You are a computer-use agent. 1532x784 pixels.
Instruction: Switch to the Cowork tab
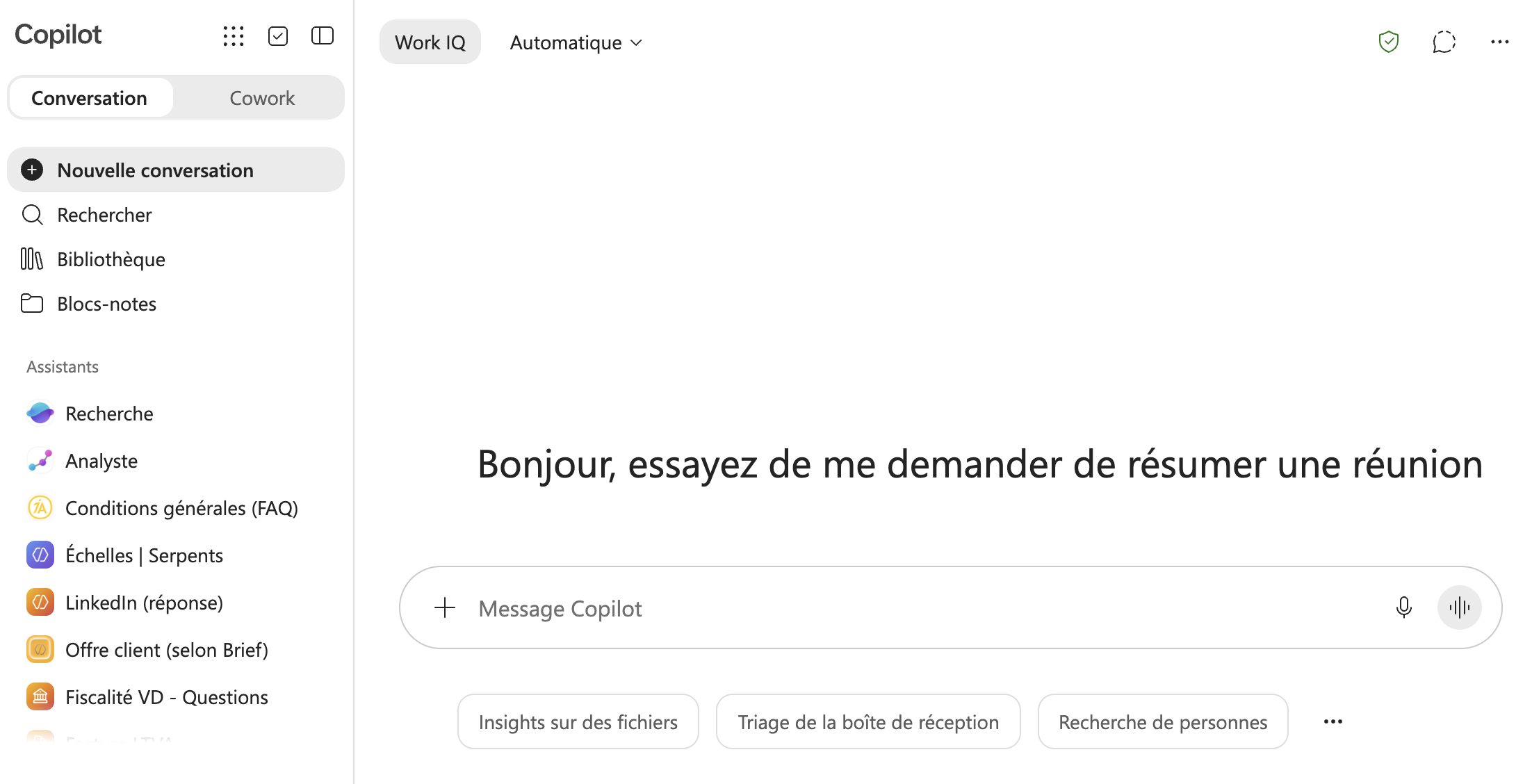coord(262,98)
